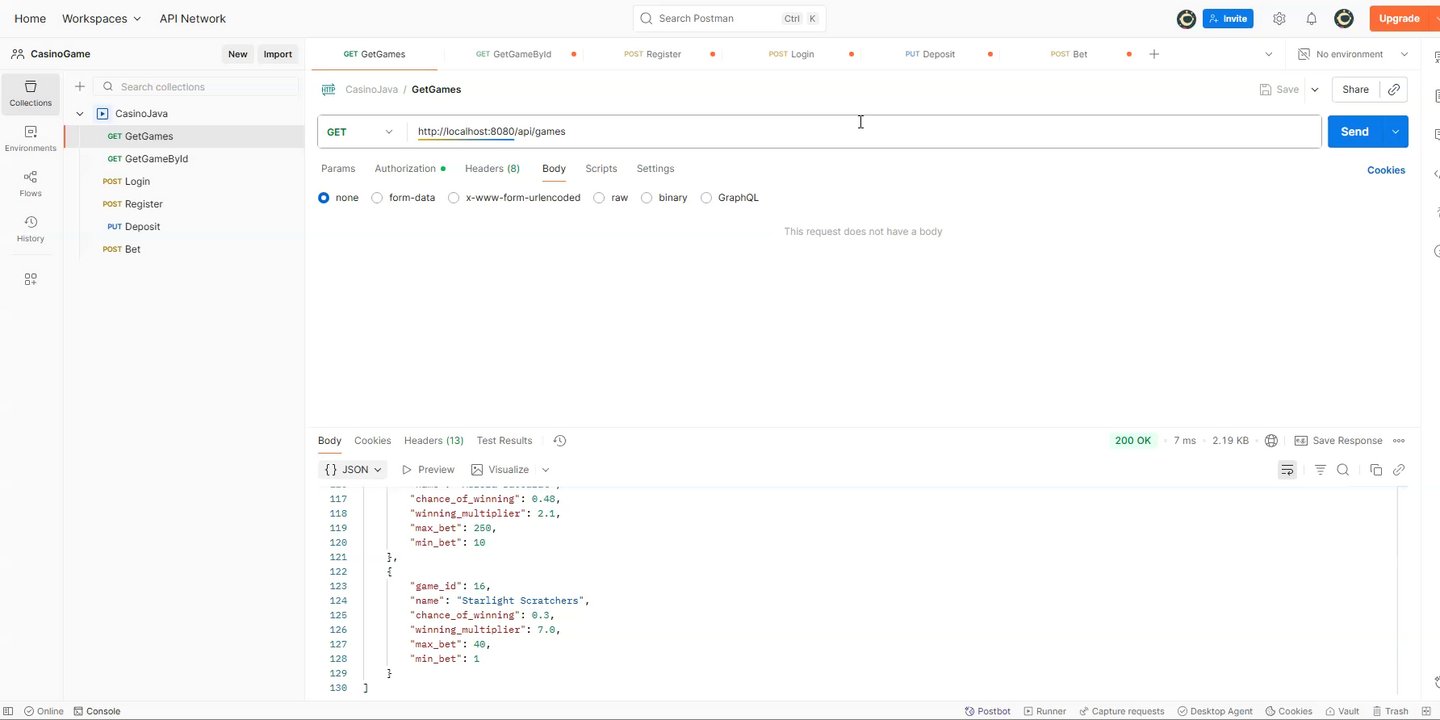The image size is (1440, 720).
Task: Click the response more options ellipsis
Action: point(1399,441)
